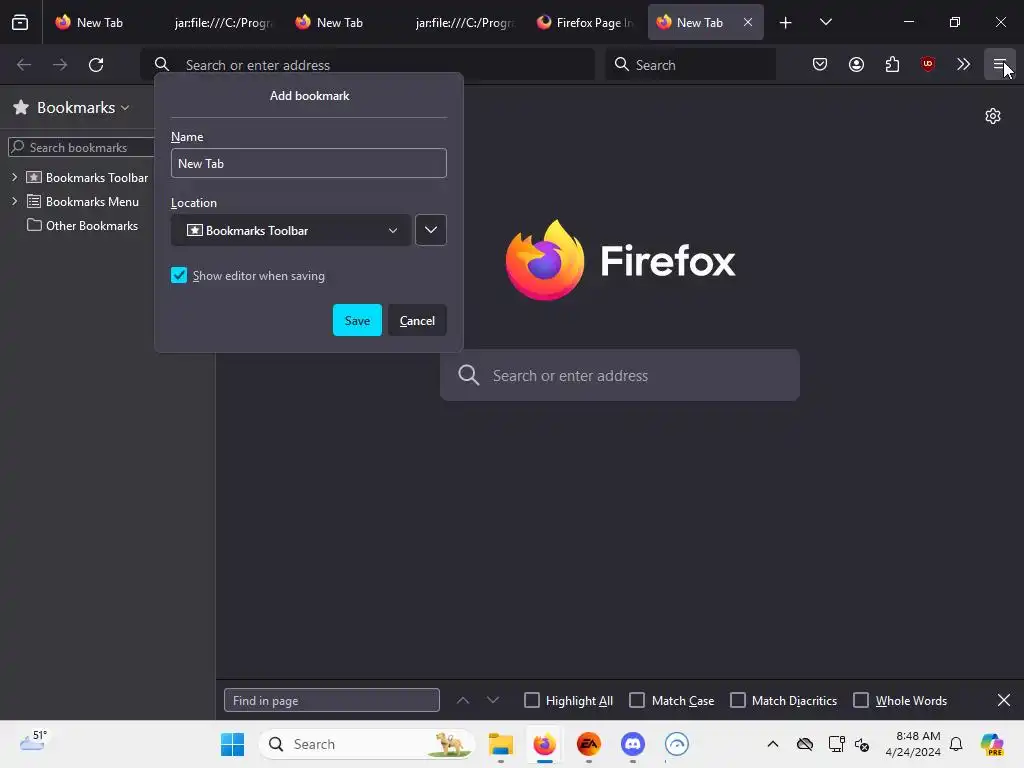Open a new tab with plus button
Screen dimensions: 1024x768
[x=786, y=23]
